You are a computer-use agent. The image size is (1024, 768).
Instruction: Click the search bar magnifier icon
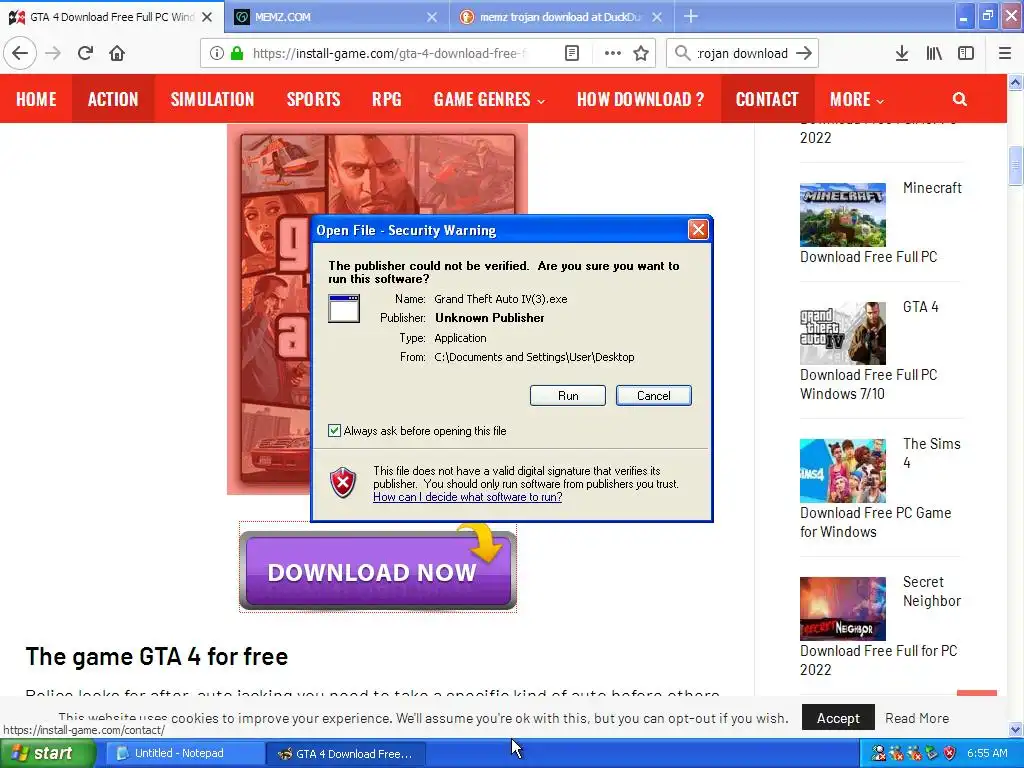(x=682, y=54)
